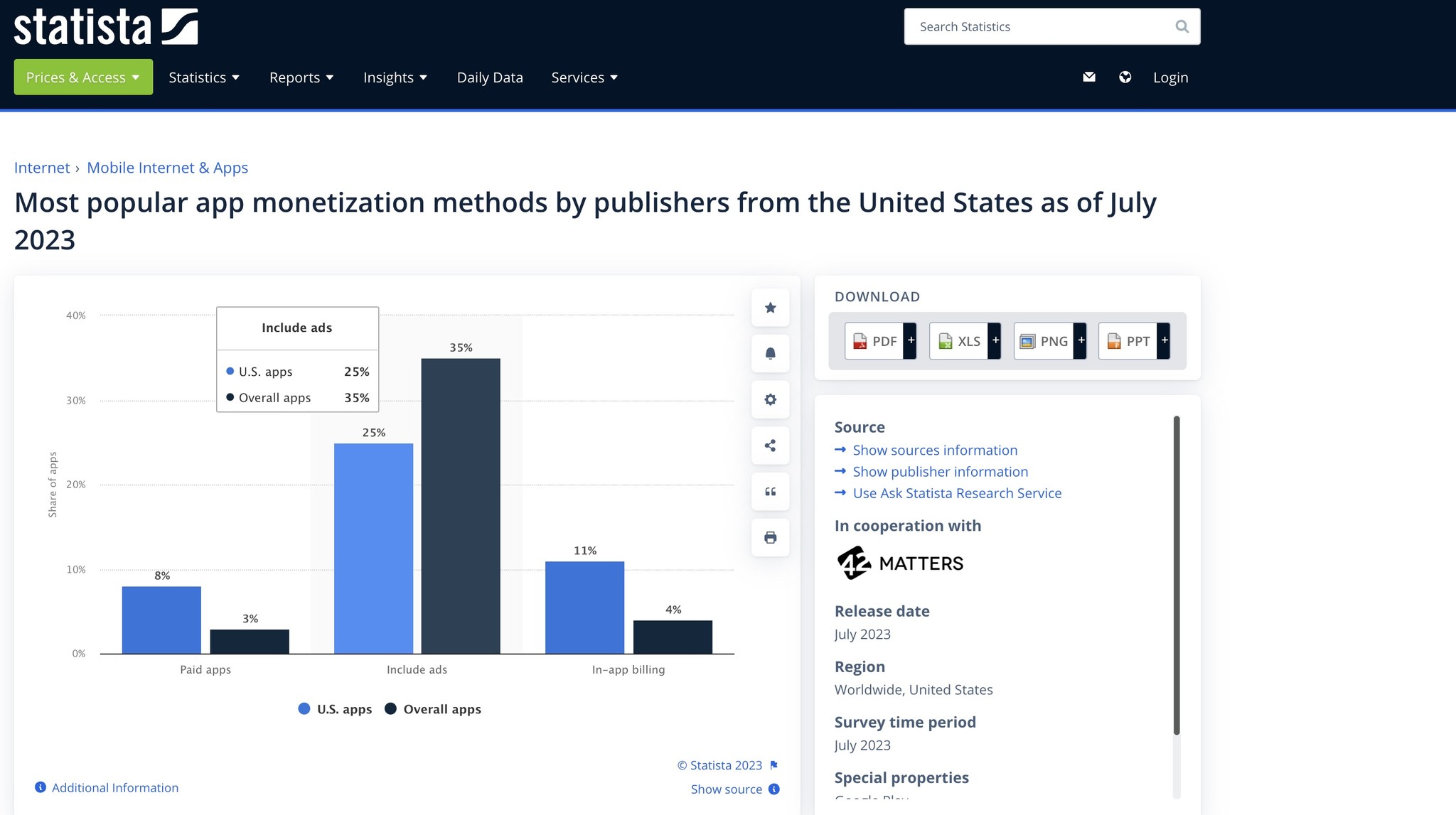The image size is (1456, 815).
Task: Expand the Prices & Access dropdown
Action: [82, 77]
